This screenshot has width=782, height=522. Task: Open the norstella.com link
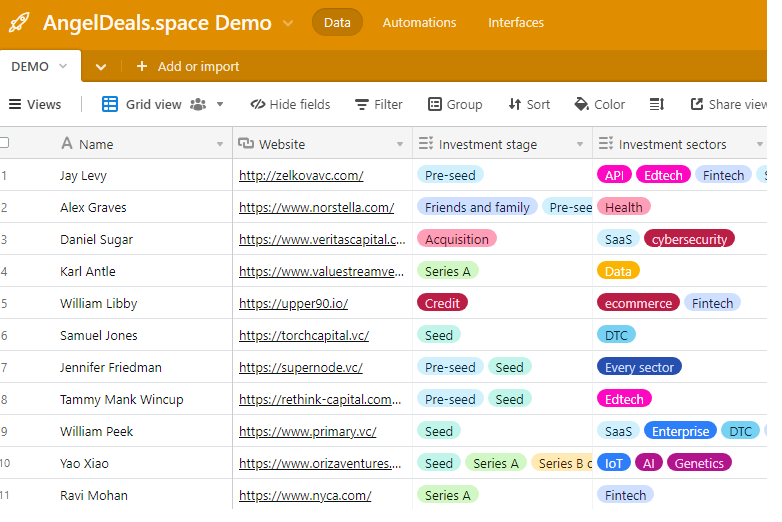coord(317,207)
